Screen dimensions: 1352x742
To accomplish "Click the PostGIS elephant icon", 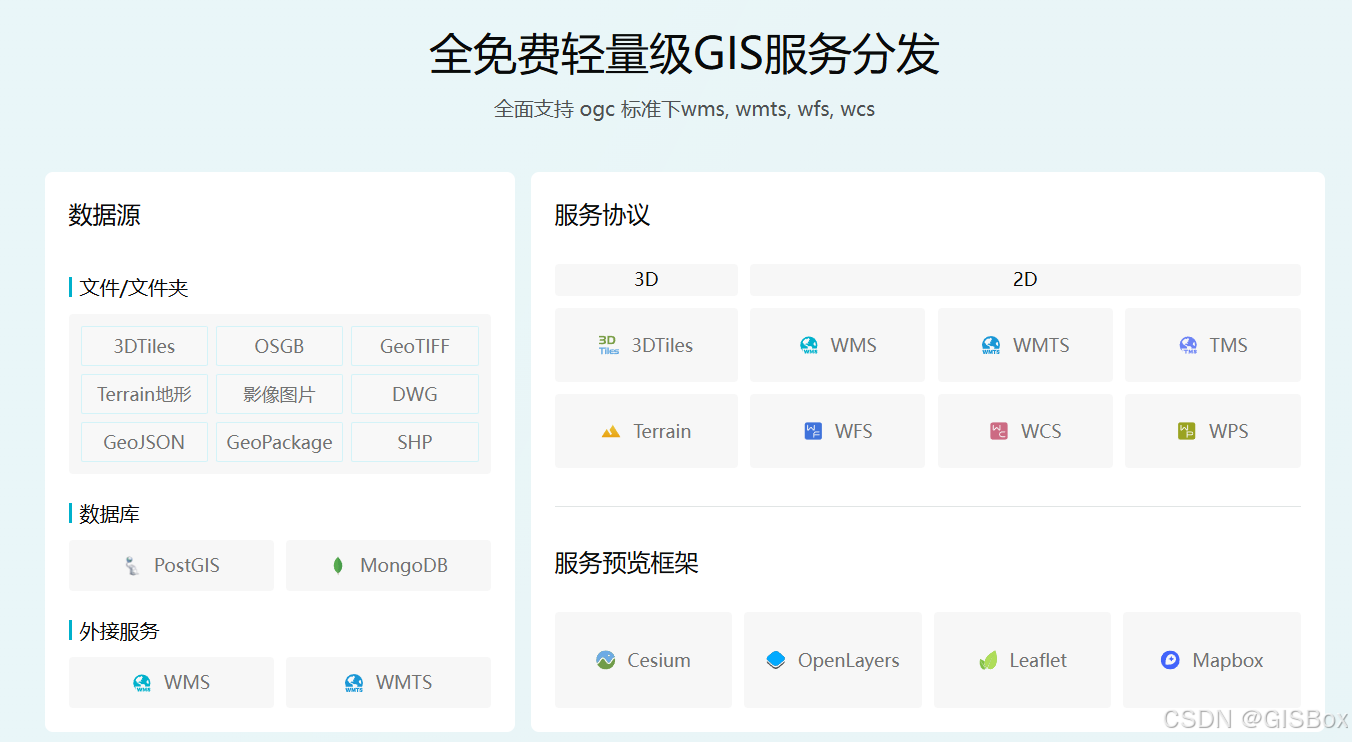I will click(x=132, y=566).
